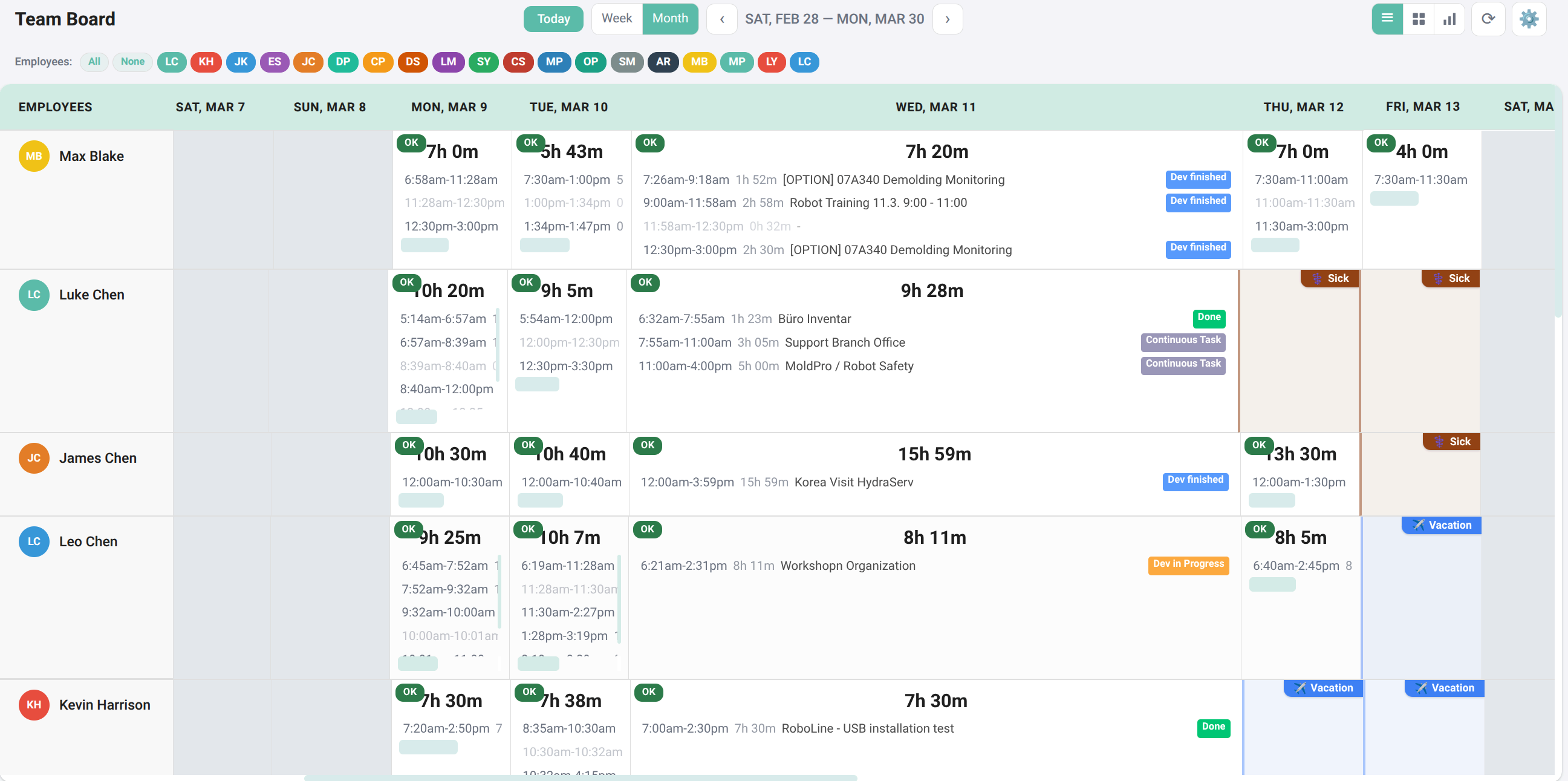
Task: Toggle the SY employee filter chip
Action: click(x=483, y=62)
